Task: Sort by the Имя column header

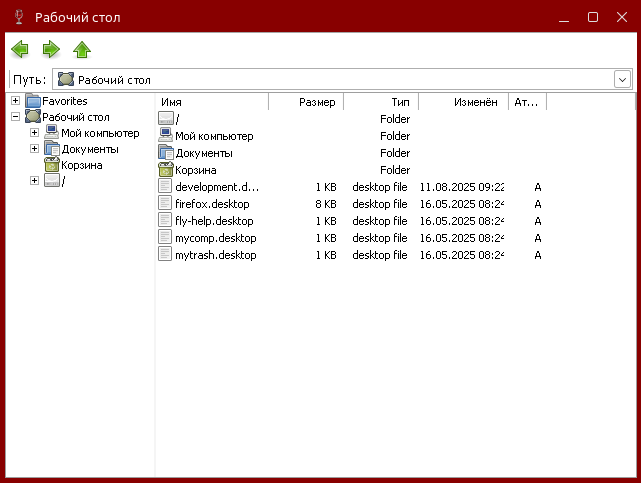Action: 212,102
